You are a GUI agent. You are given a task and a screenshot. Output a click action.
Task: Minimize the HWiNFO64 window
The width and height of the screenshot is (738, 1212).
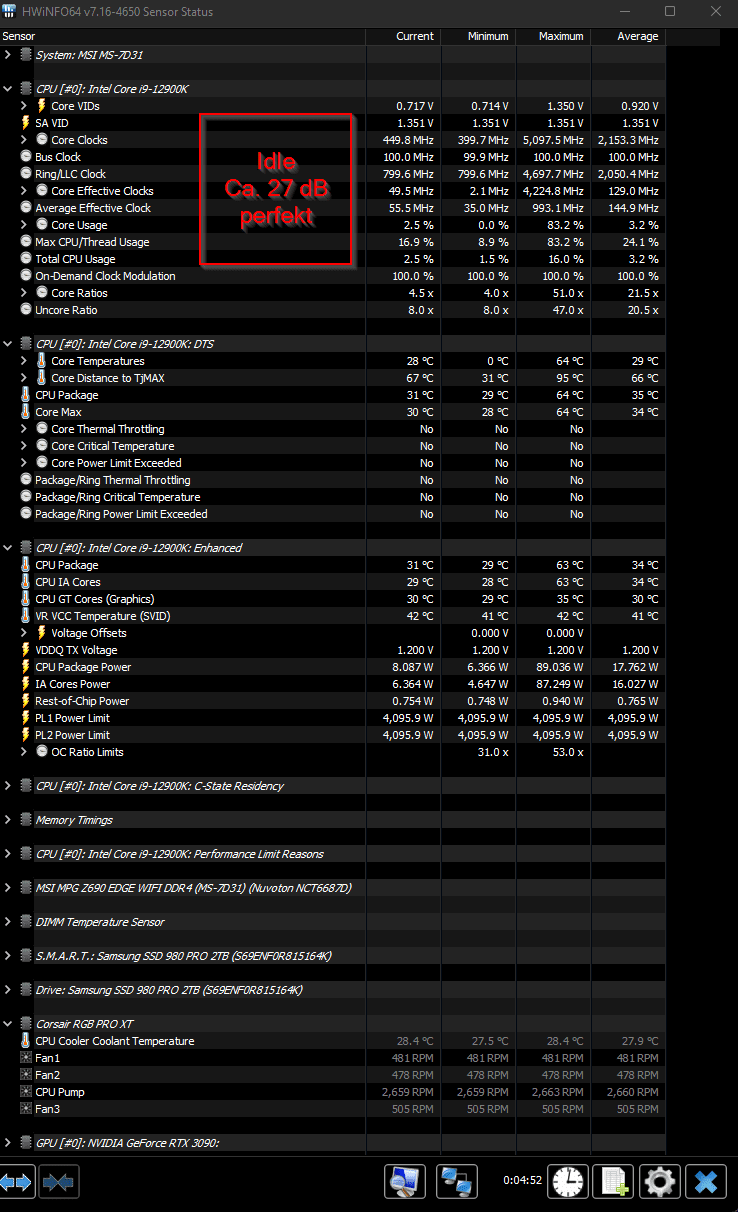pos(623,11)
